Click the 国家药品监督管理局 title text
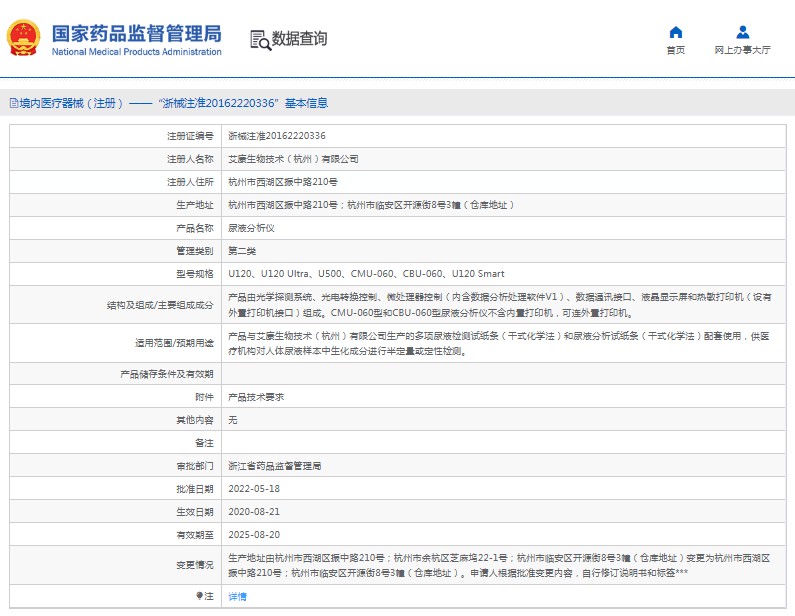795x616 pixels. point(136,33)
